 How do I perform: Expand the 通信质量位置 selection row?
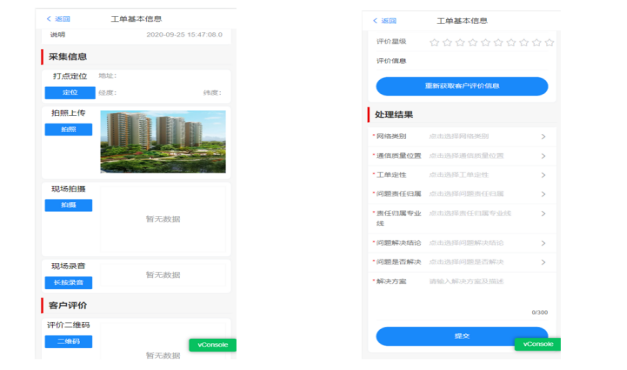tap(462, 156)
